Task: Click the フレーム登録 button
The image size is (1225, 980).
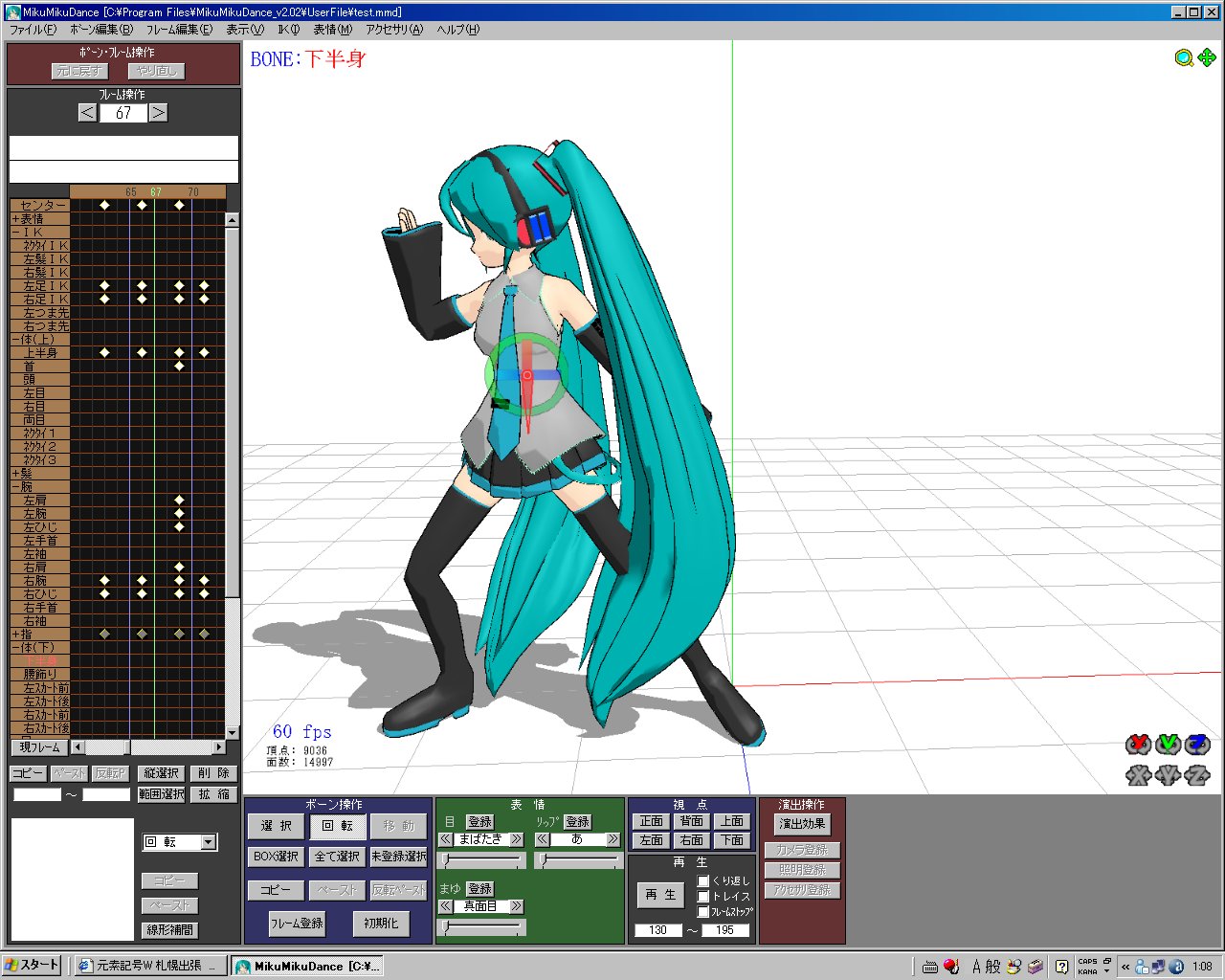Action: [x=297, y=924]
